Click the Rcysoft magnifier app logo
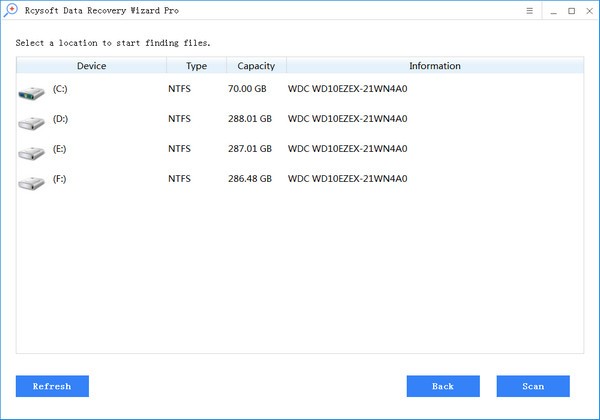600x420 pixels. (x=10, y=10)
